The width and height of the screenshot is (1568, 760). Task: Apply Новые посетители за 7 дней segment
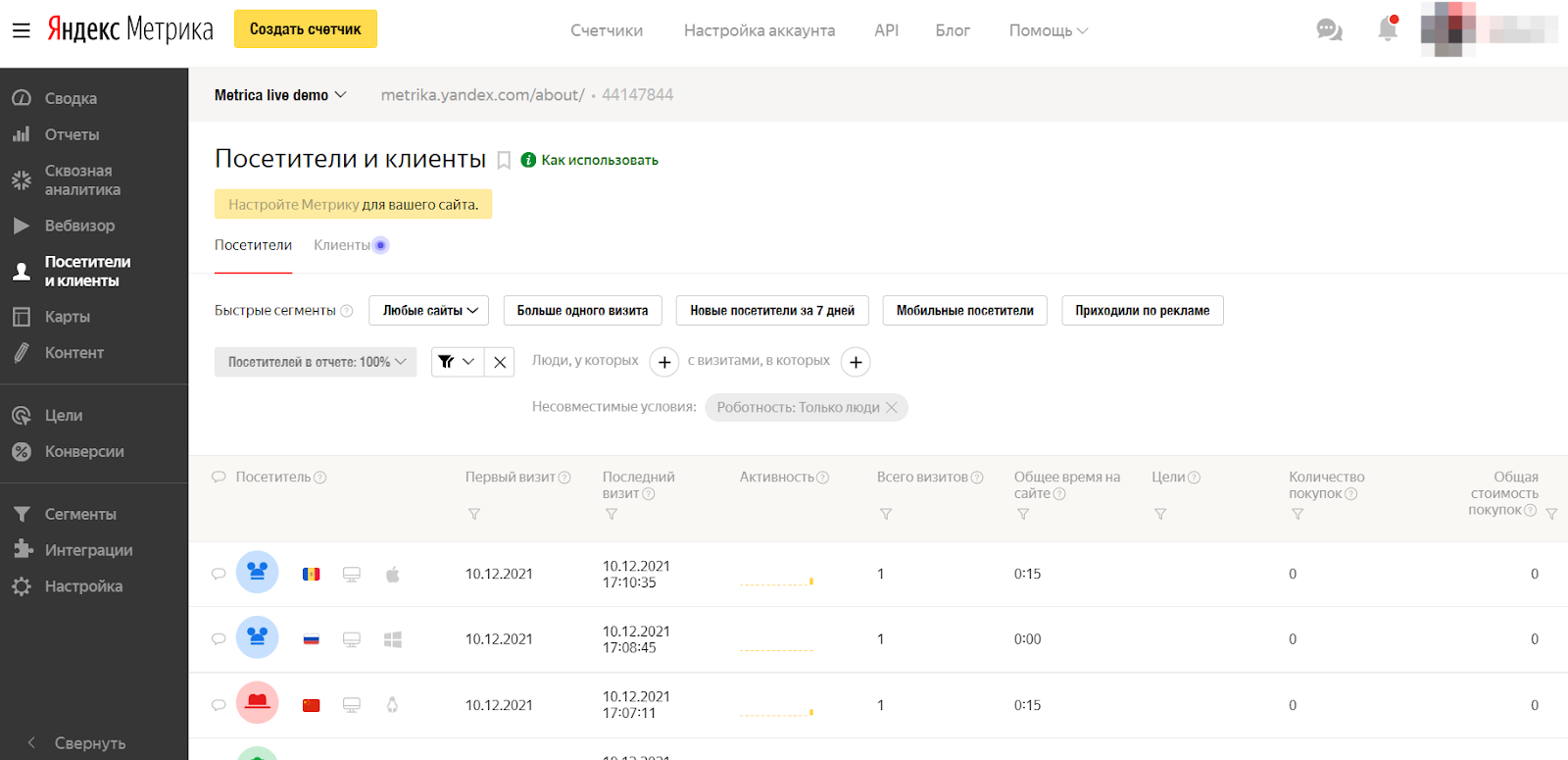772,311
